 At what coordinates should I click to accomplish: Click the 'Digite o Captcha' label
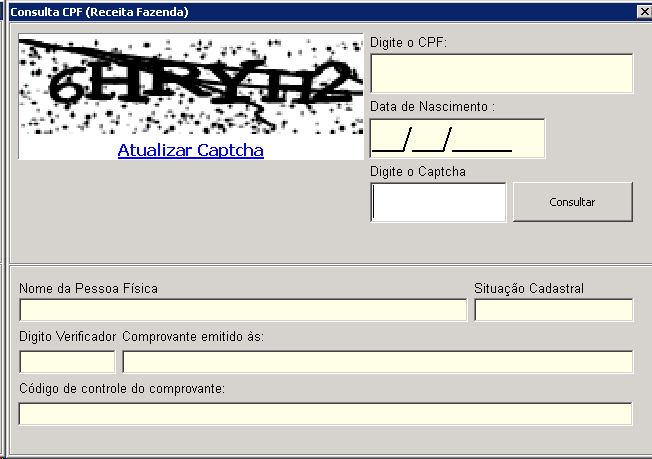click(418, 172)
